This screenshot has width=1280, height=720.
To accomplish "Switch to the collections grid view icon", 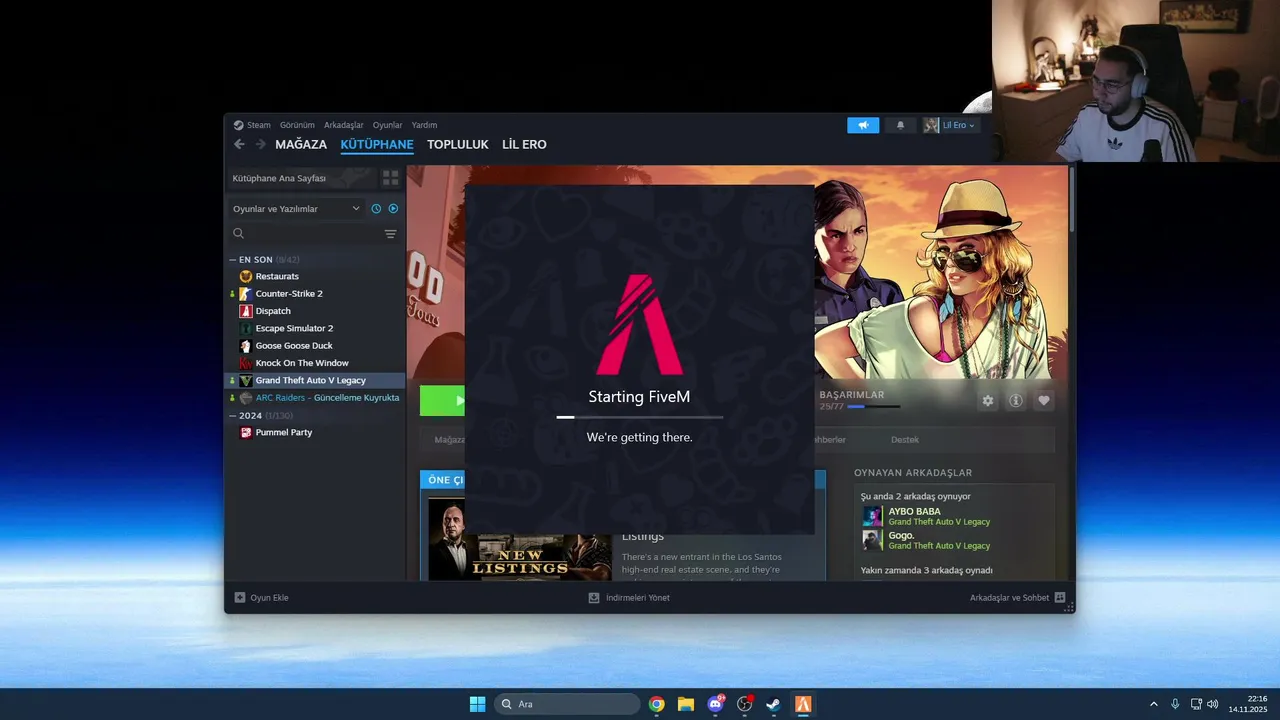I will (390, 178).
